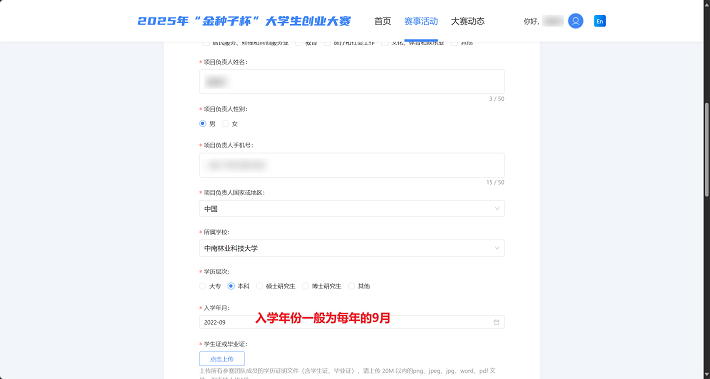Open the 2022-09 enrollment date picker
Screen dimensions: 710x379
(352, 322)
